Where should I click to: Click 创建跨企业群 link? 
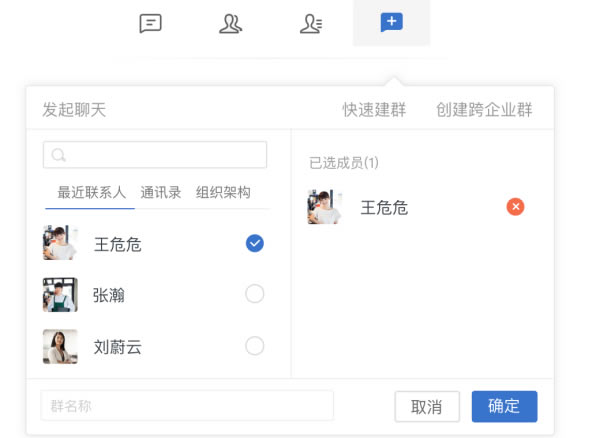pyautogui.click(x=484, y=110)
